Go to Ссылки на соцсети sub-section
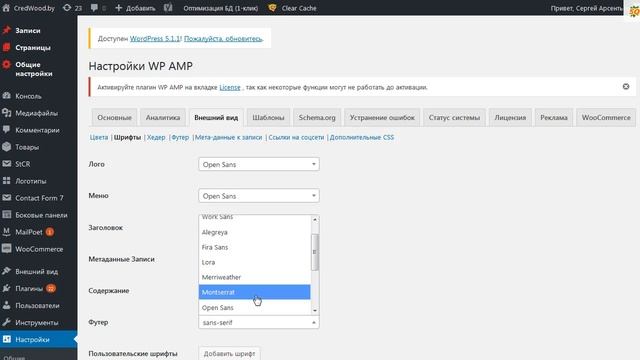The width and height of the screenshot is (640, 360). [x=296, y=137]
